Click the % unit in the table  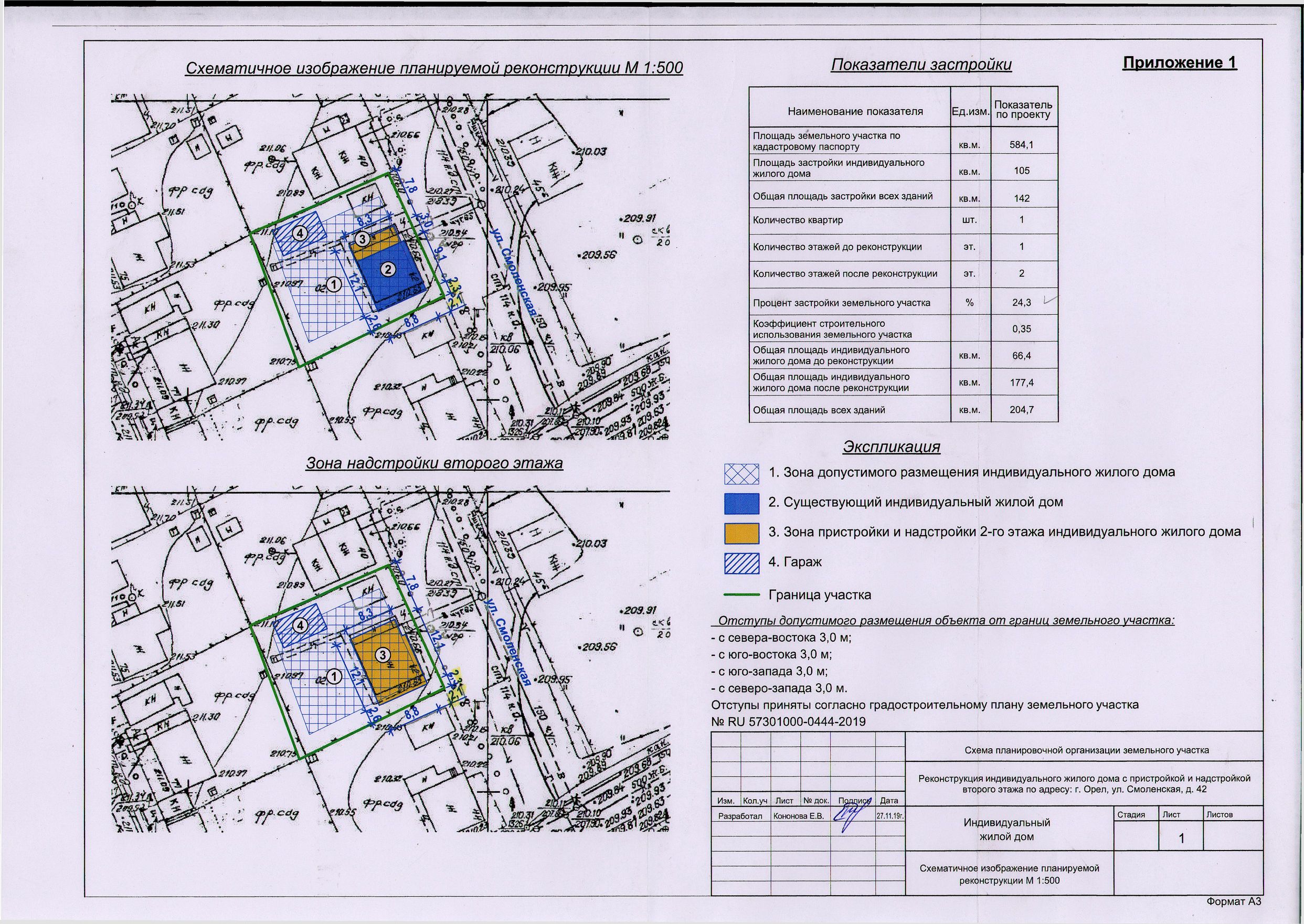[969, 303]
